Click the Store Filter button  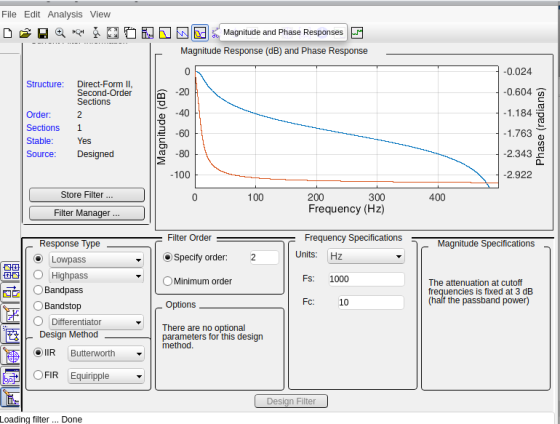87,195
